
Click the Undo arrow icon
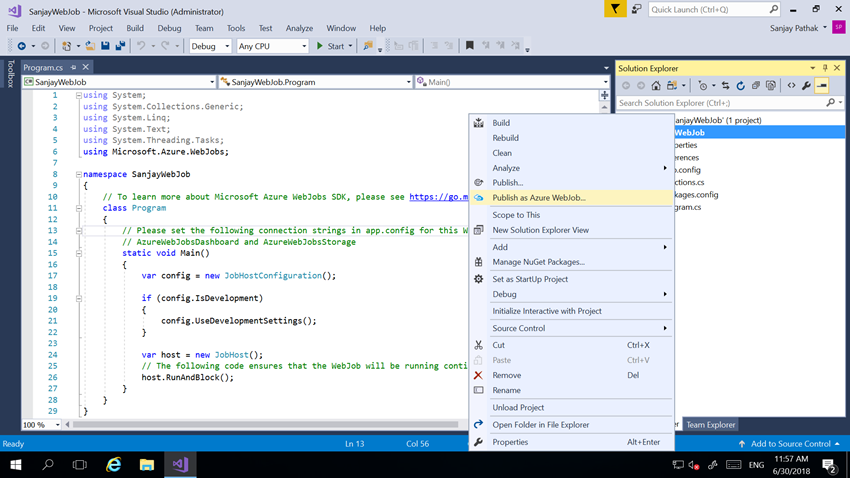[x=141, y=46]
